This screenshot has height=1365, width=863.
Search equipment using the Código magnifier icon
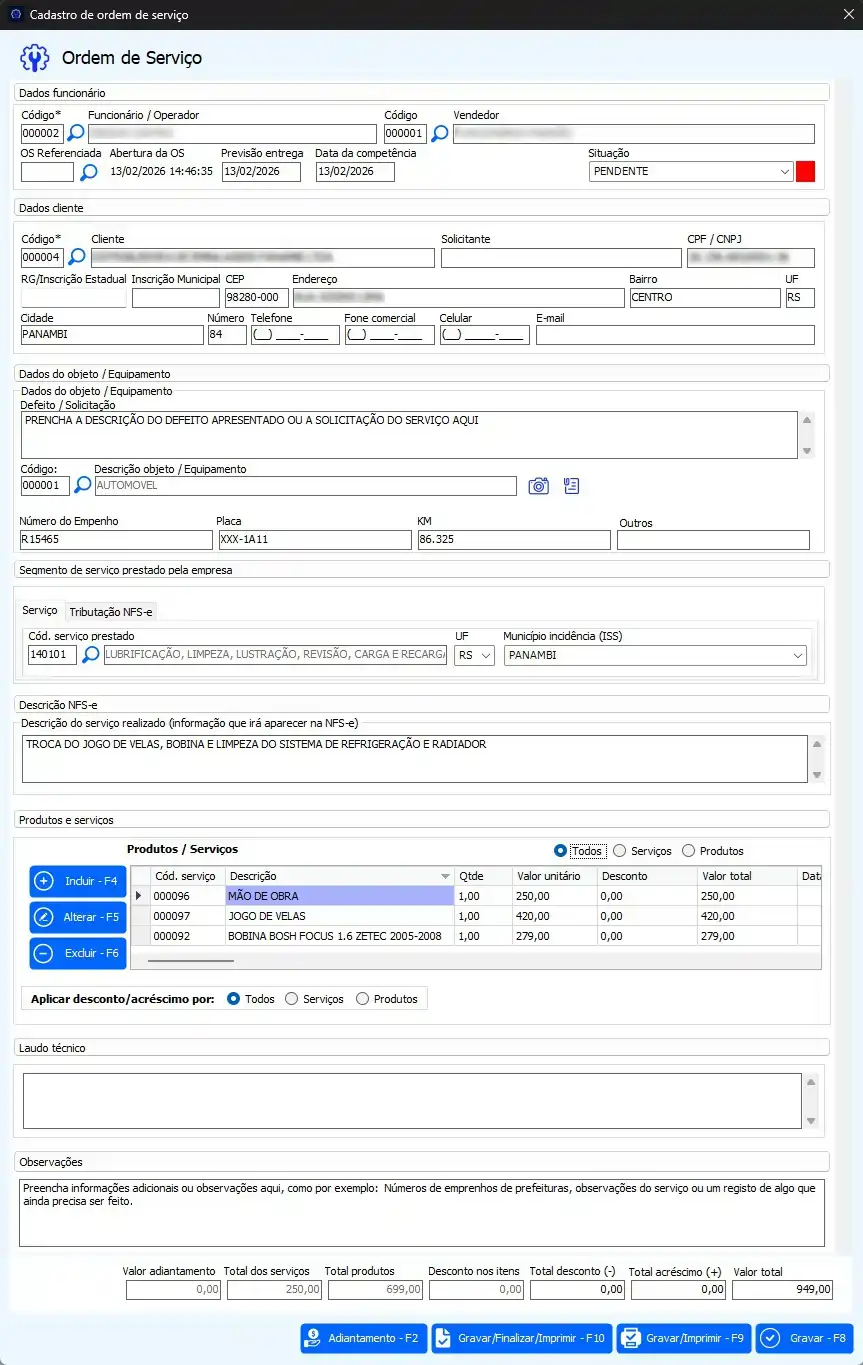pyautogui.click(x=82, y=486)
